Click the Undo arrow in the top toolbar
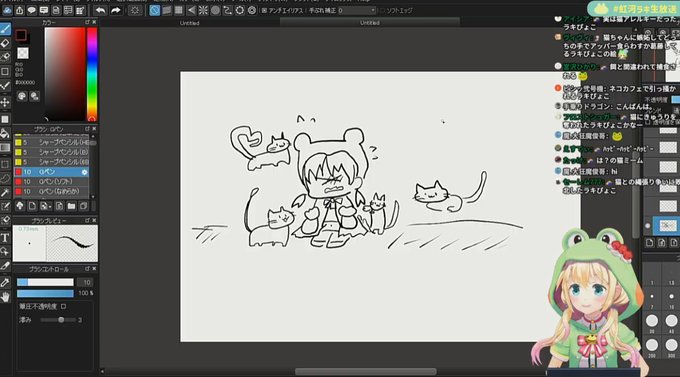 (101, 10)
